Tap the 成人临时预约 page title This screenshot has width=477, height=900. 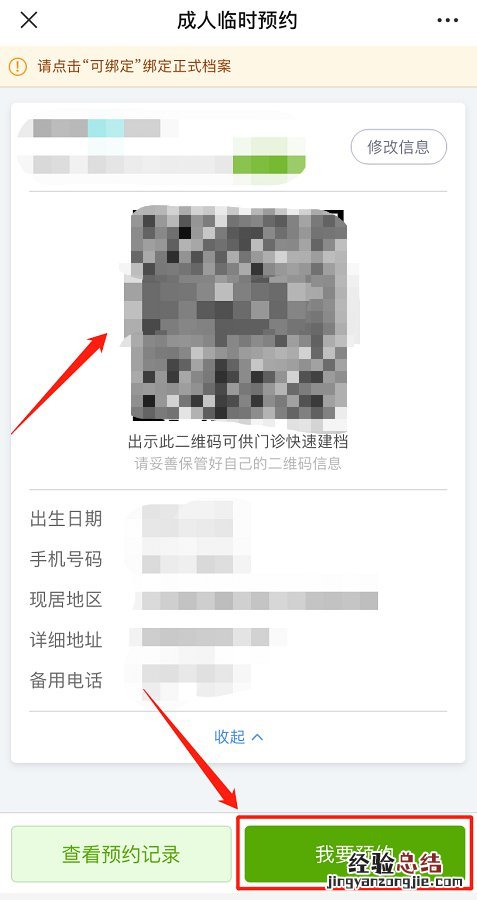[236, 21]
